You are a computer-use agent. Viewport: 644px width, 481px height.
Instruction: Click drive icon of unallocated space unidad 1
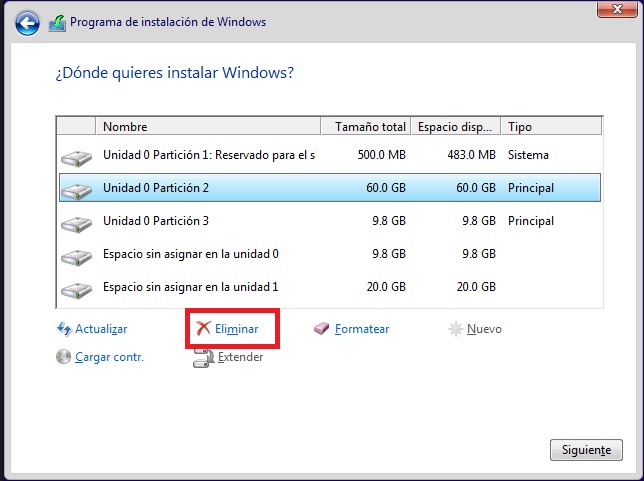click(x=76, y=290)
